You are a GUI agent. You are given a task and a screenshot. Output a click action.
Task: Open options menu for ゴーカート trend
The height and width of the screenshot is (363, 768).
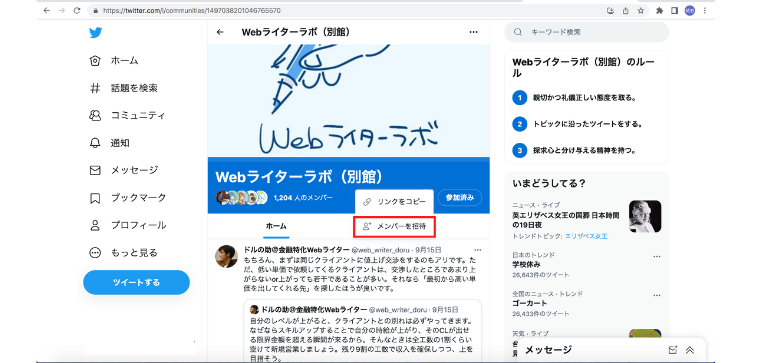pos(657,295)
